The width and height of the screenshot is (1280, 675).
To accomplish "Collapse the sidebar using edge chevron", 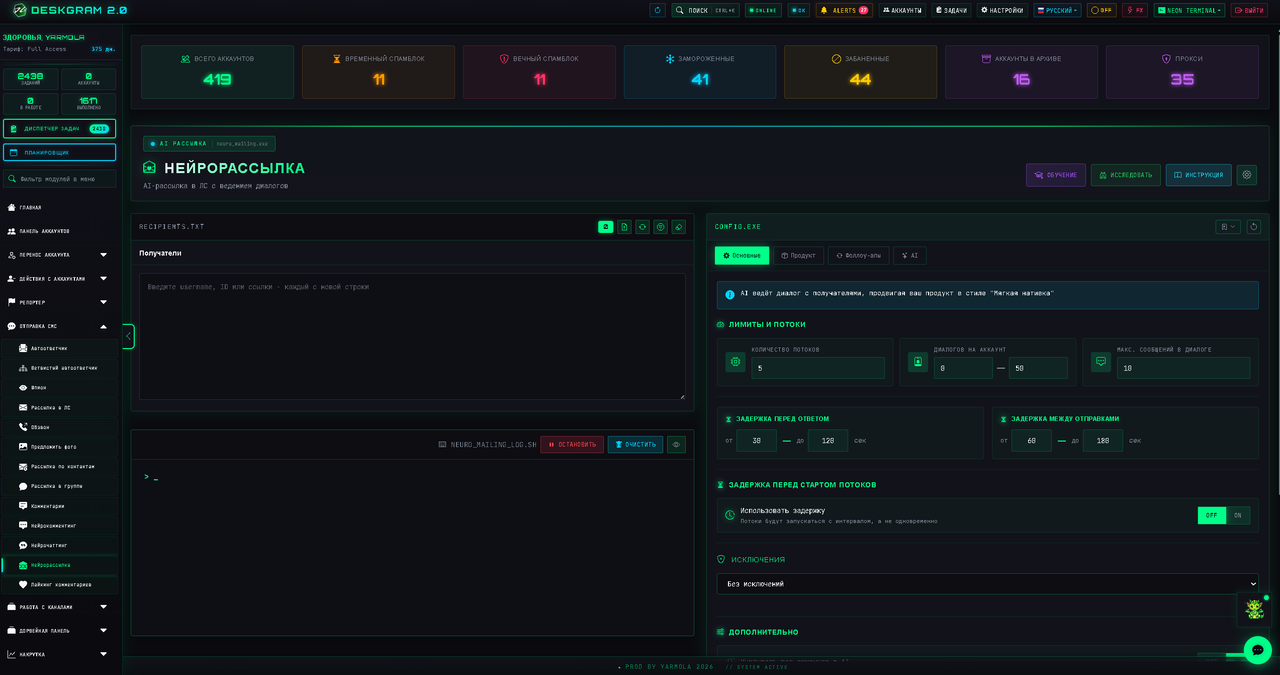I will (128, 337).
